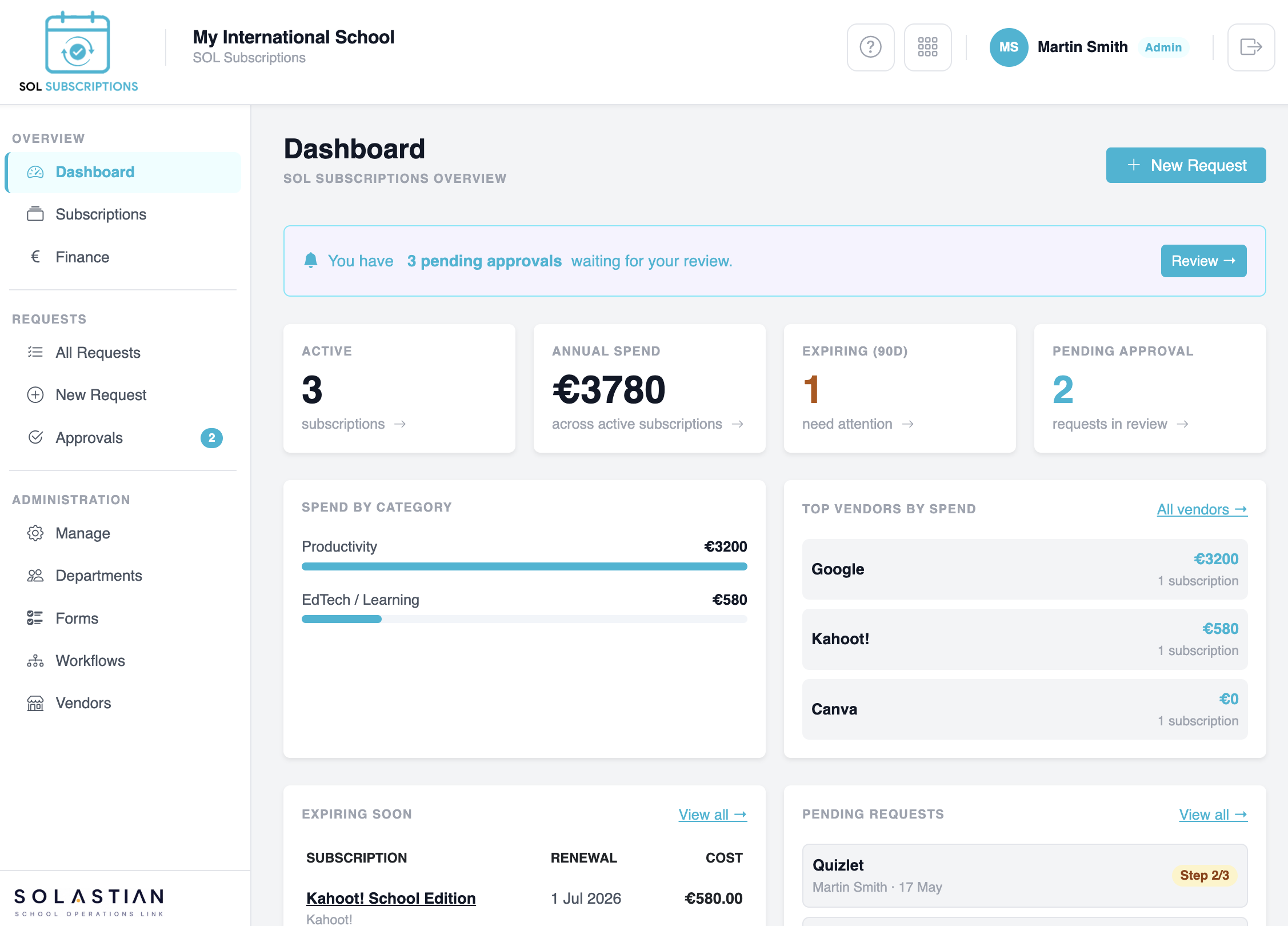Click the Solastian footer logo
This screenshot has height=926, width=1288.
pyautogui.click(x=89, y=902)
